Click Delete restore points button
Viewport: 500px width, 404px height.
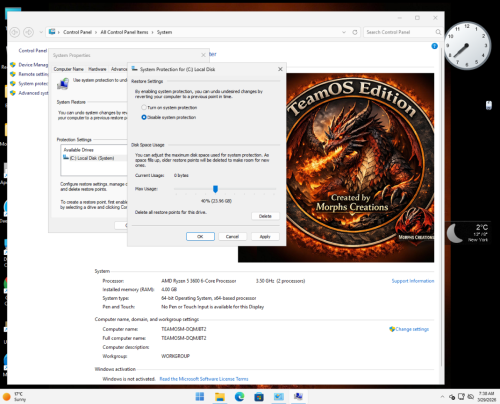[x=265, y=216]
